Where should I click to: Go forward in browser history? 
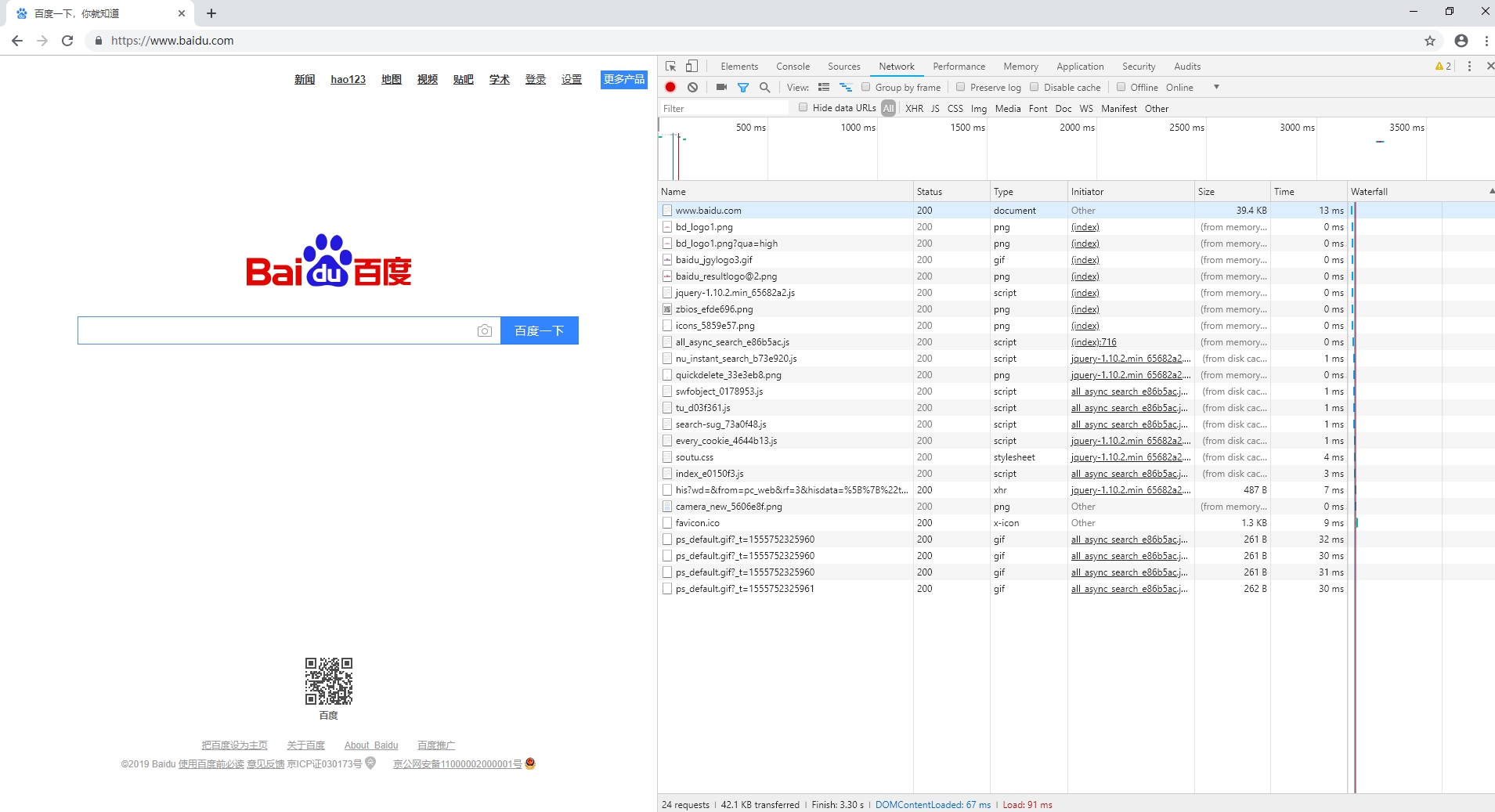(x=42, y=41)
